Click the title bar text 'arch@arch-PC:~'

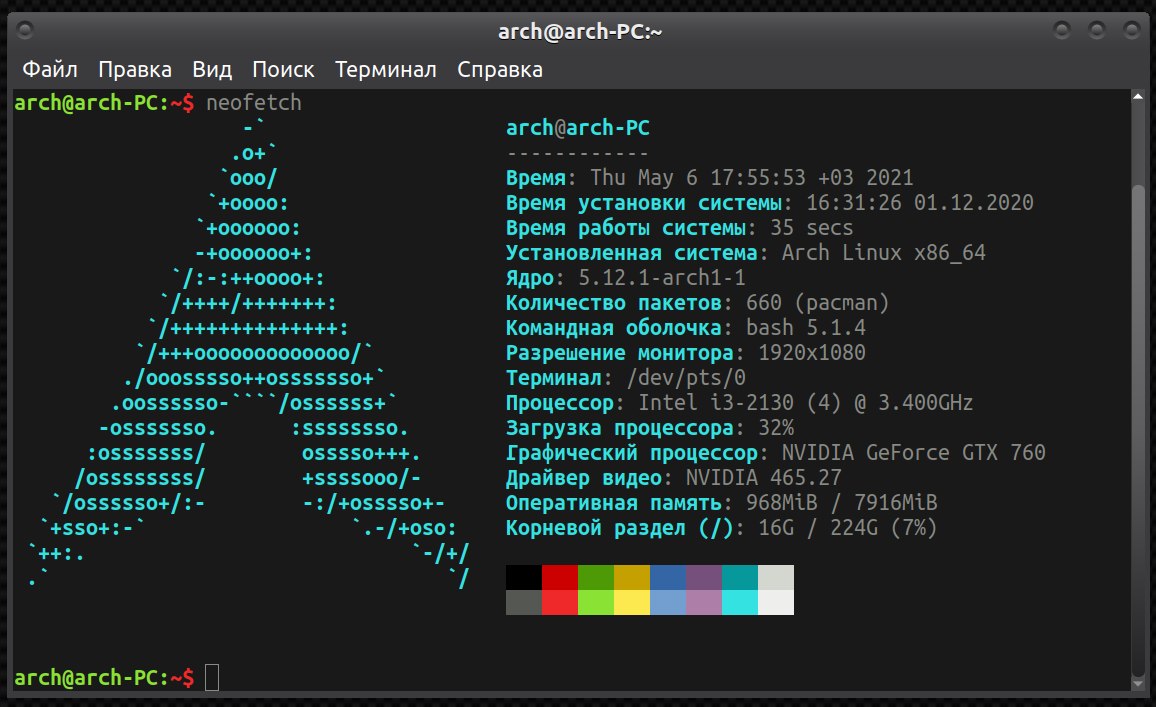pos(580,32)
